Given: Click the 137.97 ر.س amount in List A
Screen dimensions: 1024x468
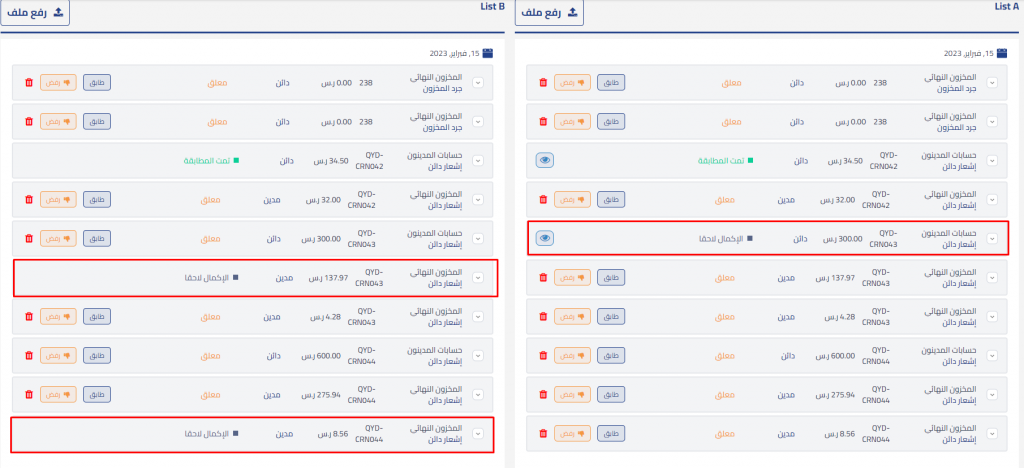Looking at the screenshot, I should [x=836, y=277].
